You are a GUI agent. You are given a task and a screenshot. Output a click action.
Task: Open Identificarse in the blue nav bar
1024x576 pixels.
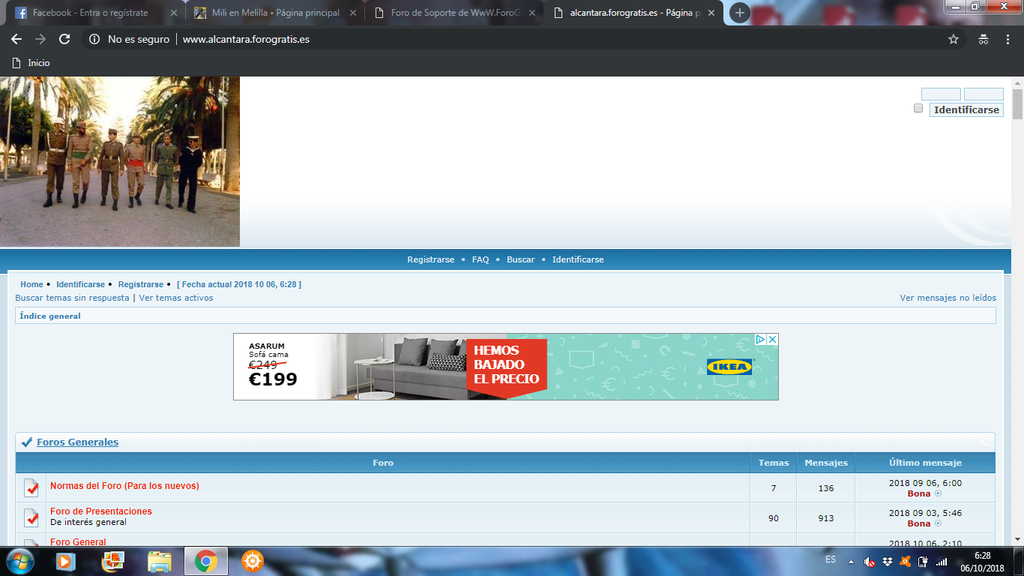pyautogui.click(x=578, y=260)
